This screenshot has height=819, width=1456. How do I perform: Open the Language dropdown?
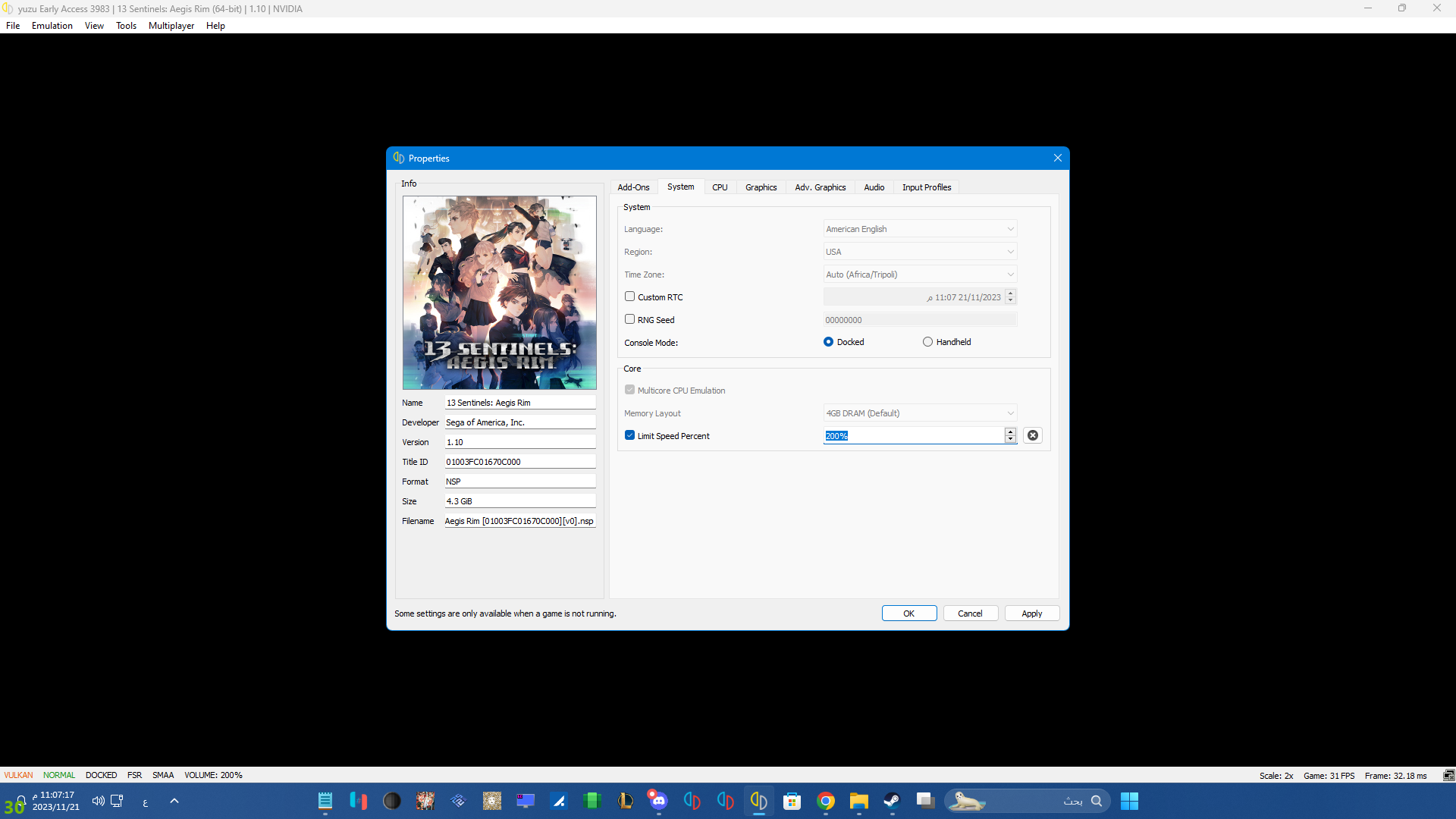click(920, 229)
